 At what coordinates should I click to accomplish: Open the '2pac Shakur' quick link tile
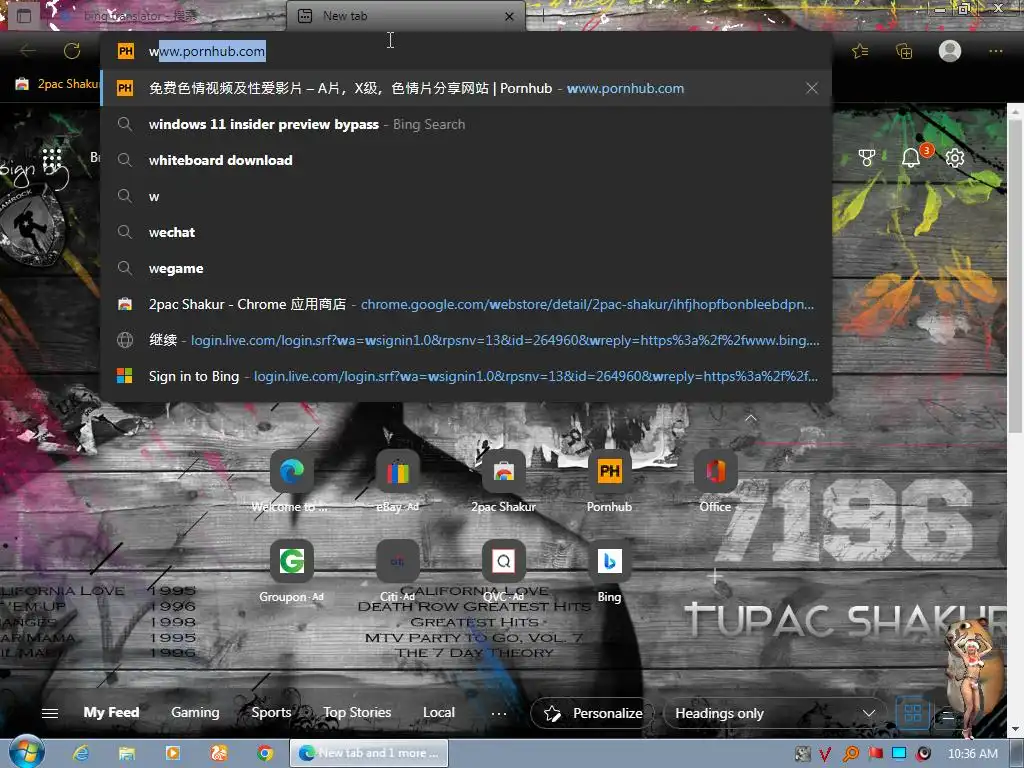tap(504, 481)
